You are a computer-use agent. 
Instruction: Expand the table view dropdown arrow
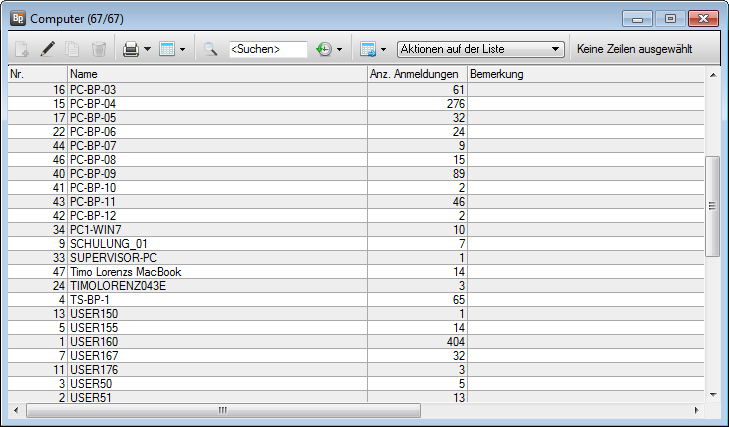(182, 48)
